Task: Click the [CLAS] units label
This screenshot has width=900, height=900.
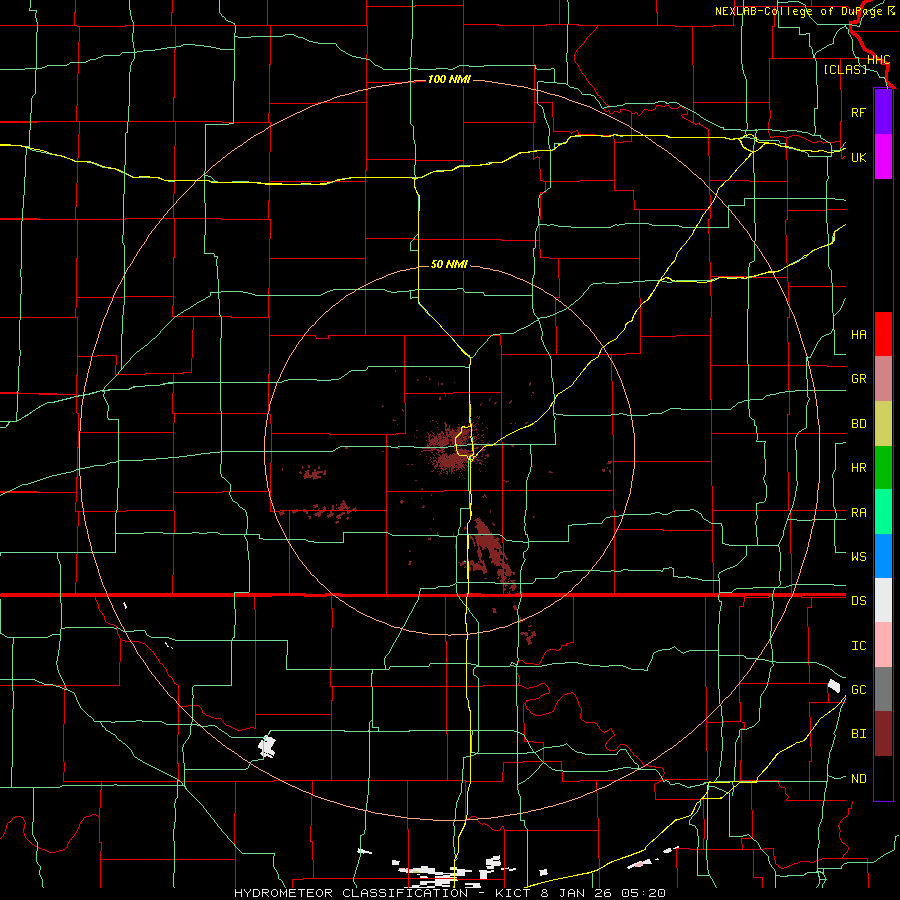Action: (x=845, y=69)
